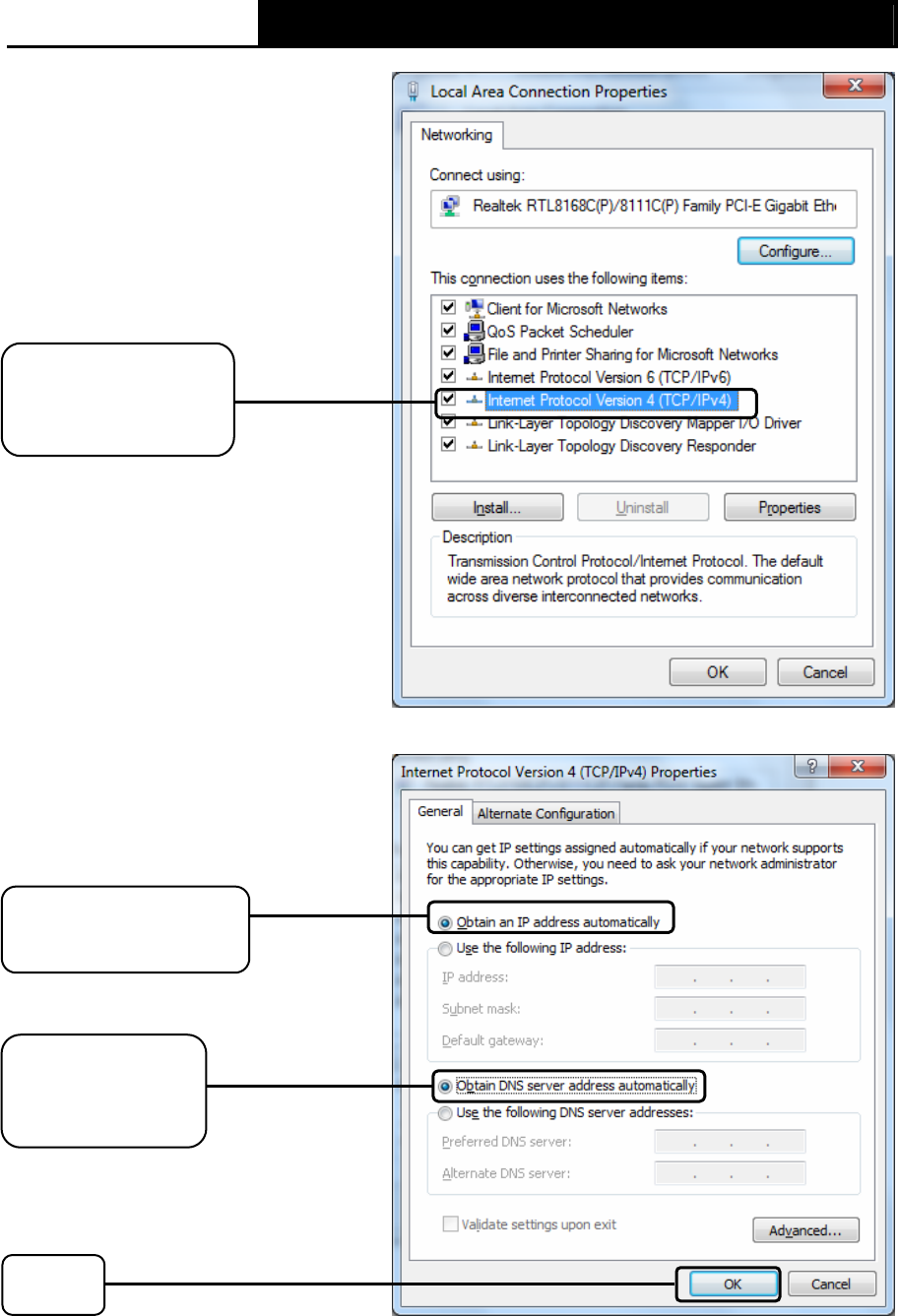The image size is (898, 1316).
Task: Cancel the Local Area Connection Properties dialog
Action: tap(825, 672)
